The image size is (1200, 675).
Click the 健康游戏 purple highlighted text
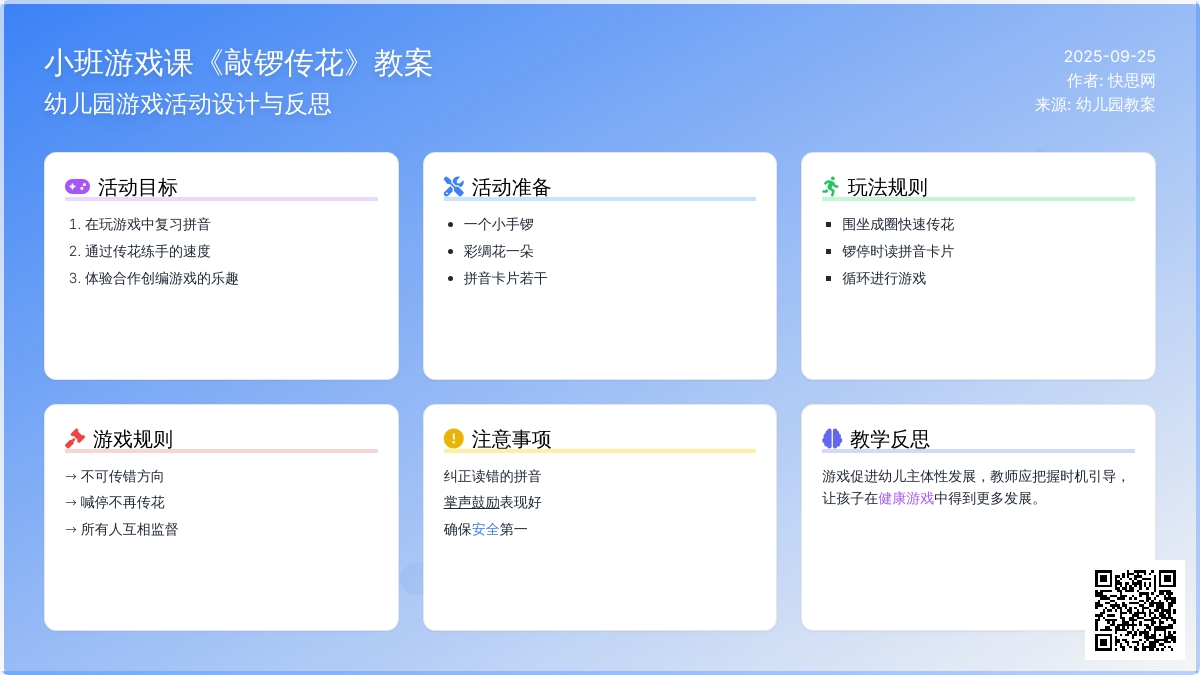906,498
